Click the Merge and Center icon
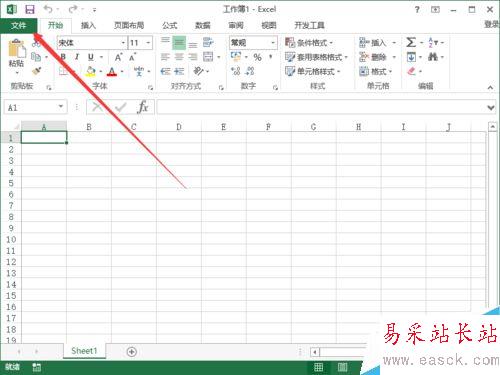Viewport: 500px width, 375px height. (208, 57)
